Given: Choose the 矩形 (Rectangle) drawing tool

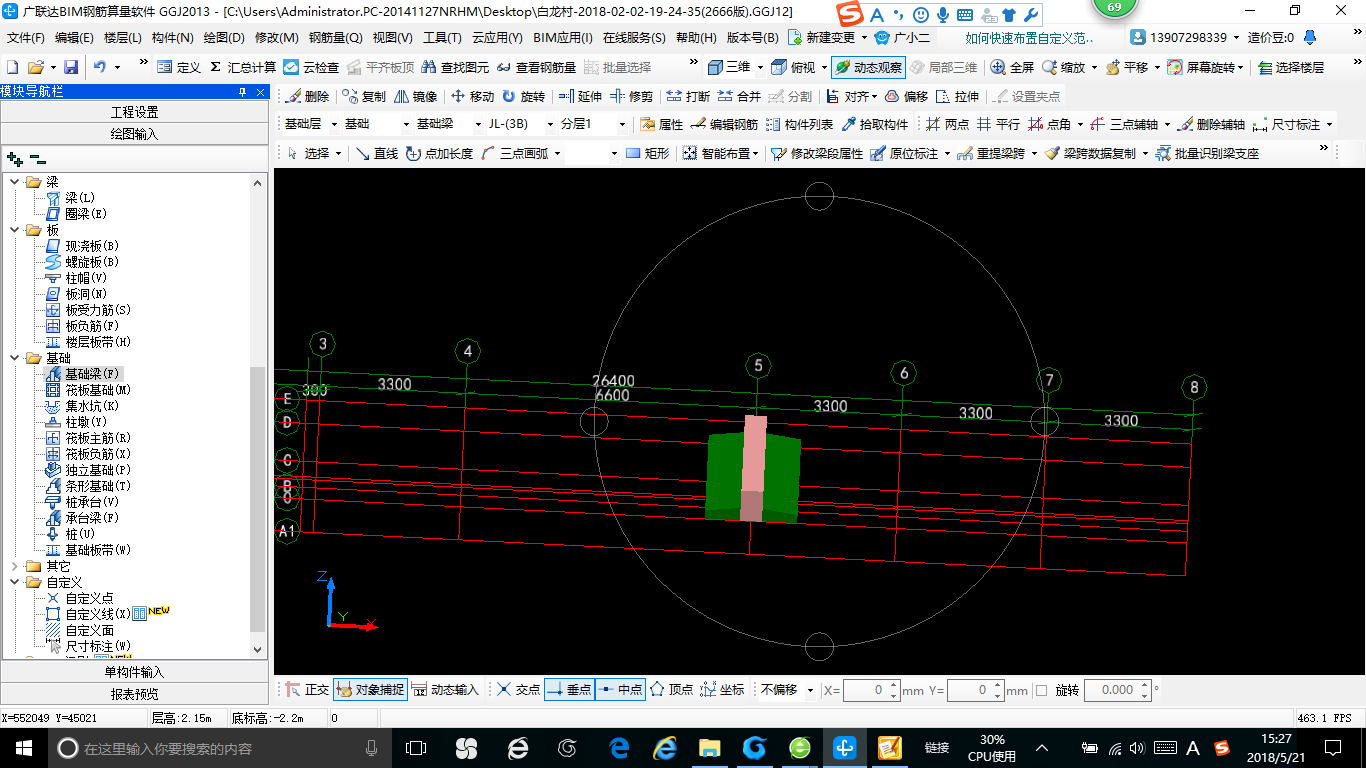Looking at the screenshot, I should tap(647, 153).
